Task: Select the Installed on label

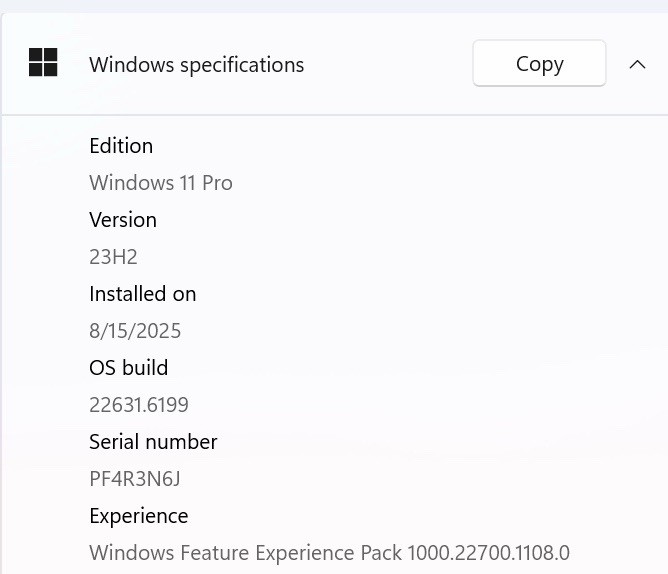Action: 143,294
